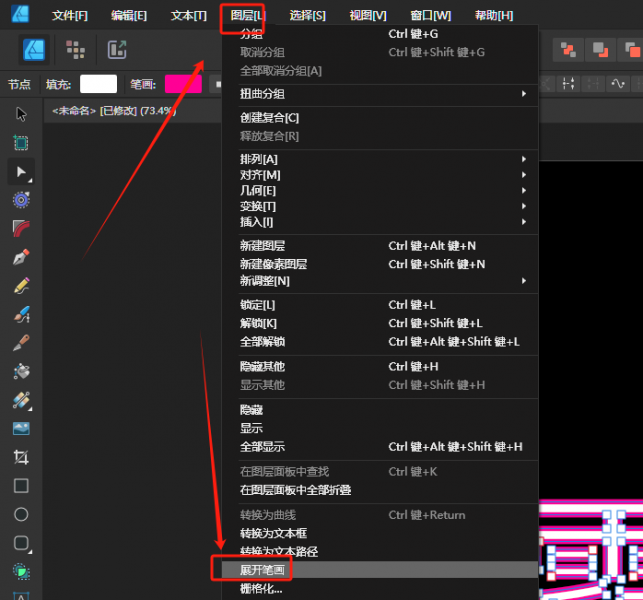The image size is (643, 600).
Task: Open the 视图[V] menu
Action: pos(368,16)
